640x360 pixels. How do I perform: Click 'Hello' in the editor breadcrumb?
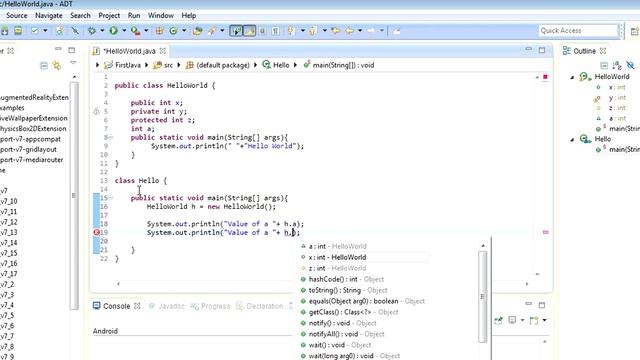[x=281, y=65]
